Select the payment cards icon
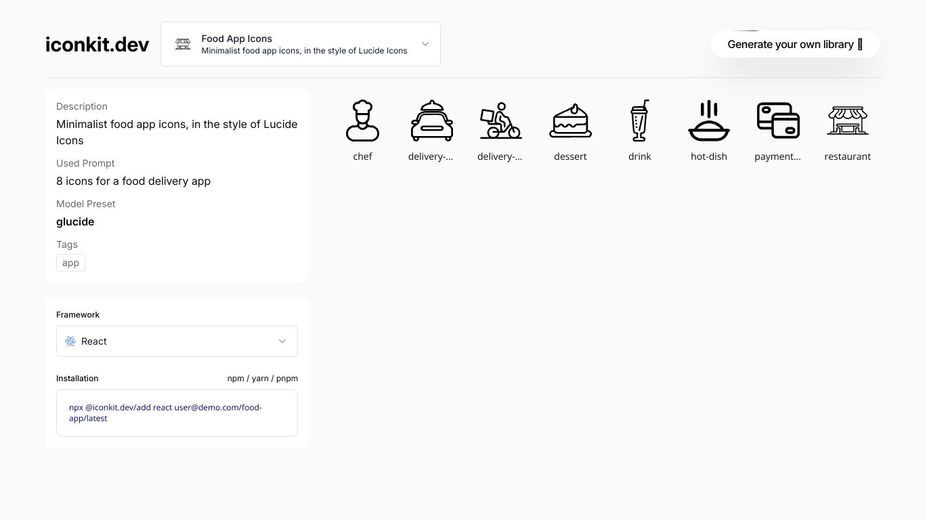Viewport: 925px width, 520px height. click(778, 120)
